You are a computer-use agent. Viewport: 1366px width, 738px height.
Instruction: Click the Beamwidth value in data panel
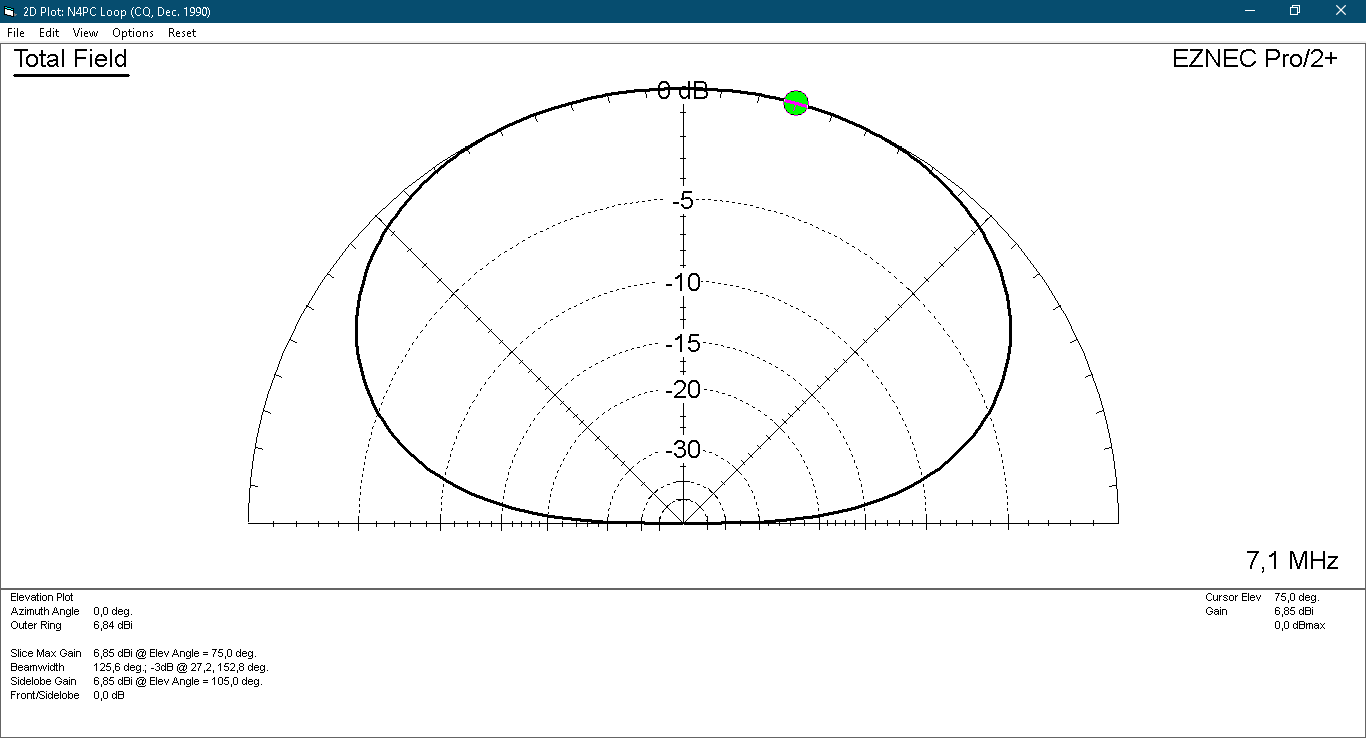[180, 667]
